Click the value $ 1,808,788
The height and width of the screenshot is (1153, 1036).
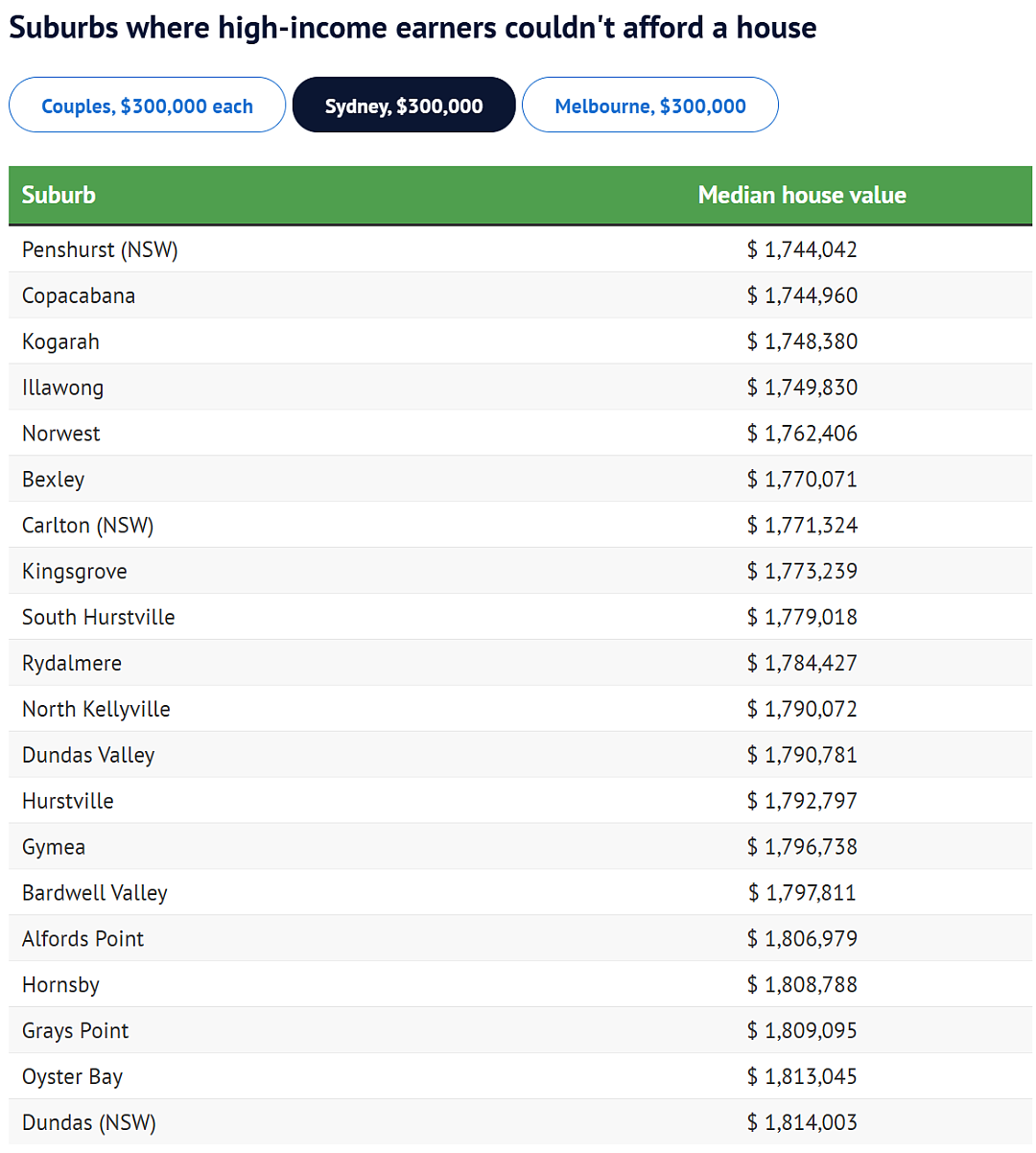pos(802,985)
